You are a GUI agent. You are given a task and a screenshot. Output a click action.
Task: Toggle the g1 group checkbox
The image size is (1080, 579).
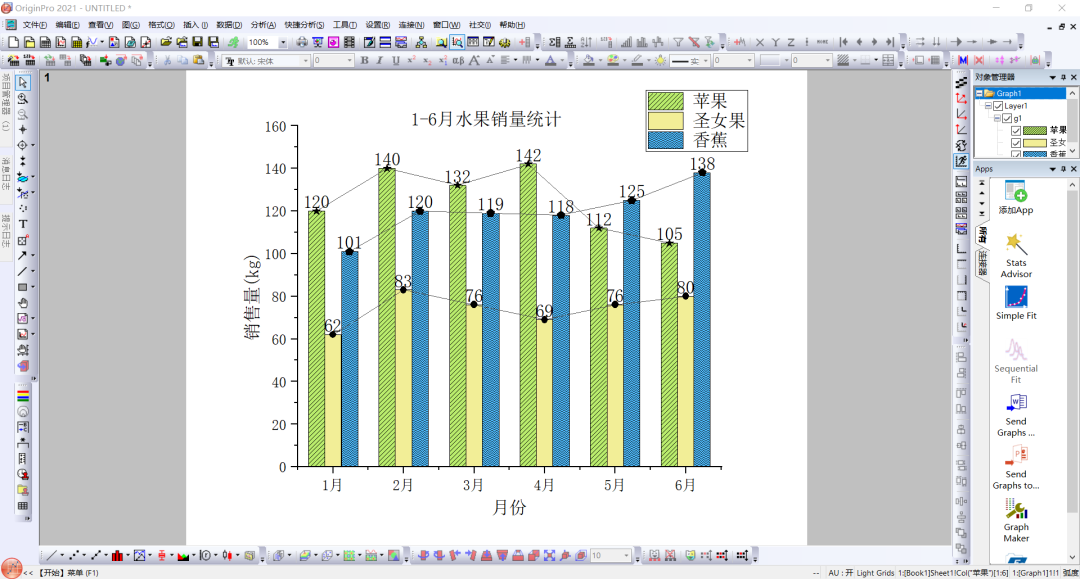tap(1007, 118)
